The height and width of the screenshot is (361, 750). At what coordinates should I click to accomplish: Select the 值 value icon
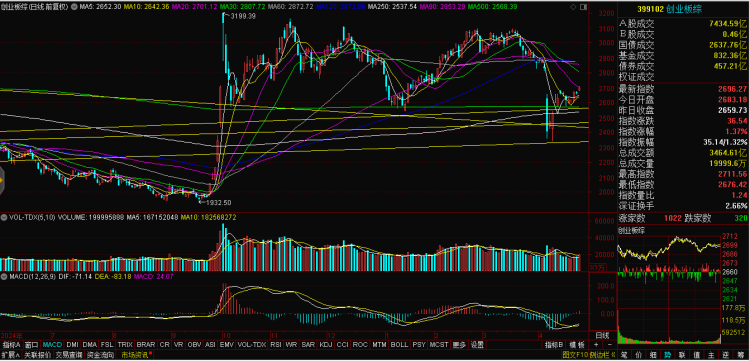point(696,355)
